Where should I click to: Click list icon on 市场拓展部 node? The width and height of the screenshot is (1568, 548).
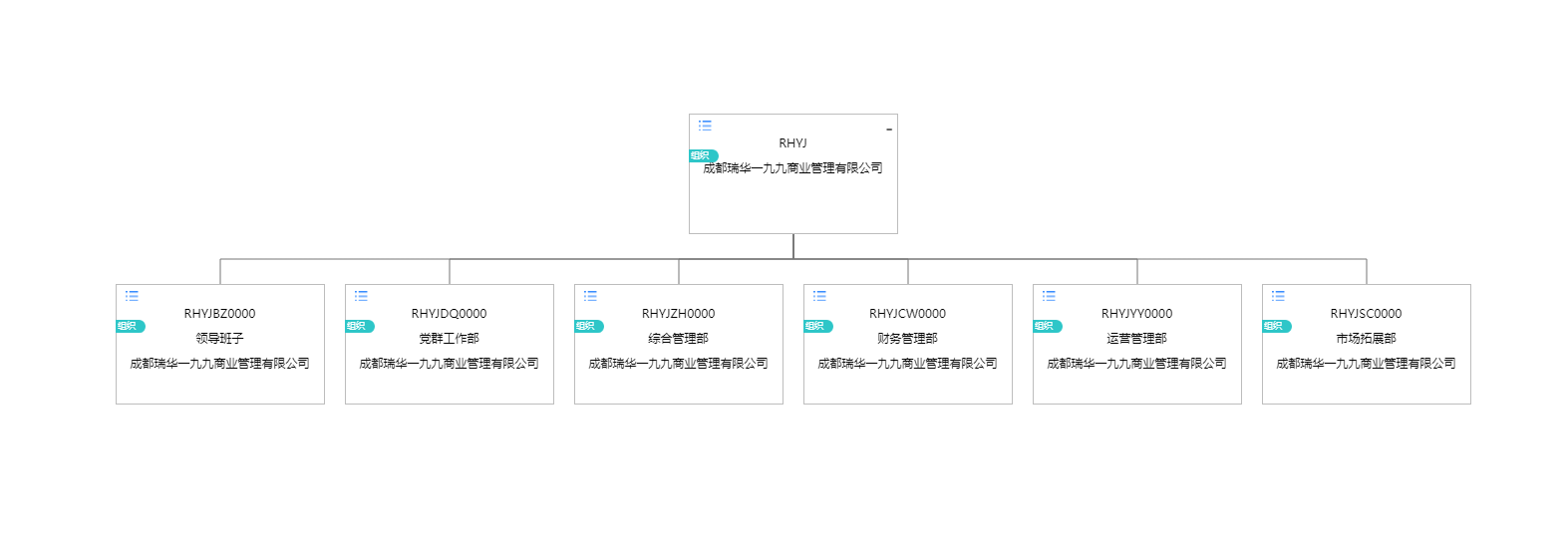(x=1278, y=296)
